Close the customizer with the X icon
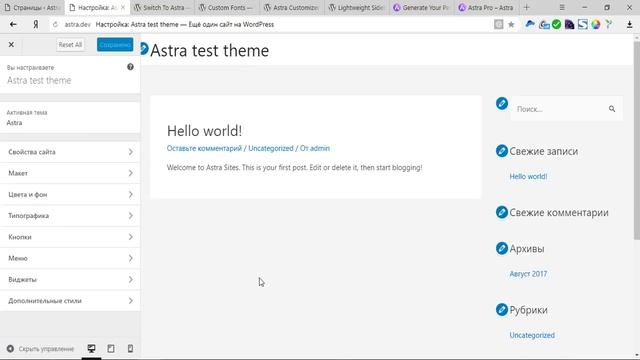Image resolution: width=640 pixels, height=360 pixels. coord(11,44)
